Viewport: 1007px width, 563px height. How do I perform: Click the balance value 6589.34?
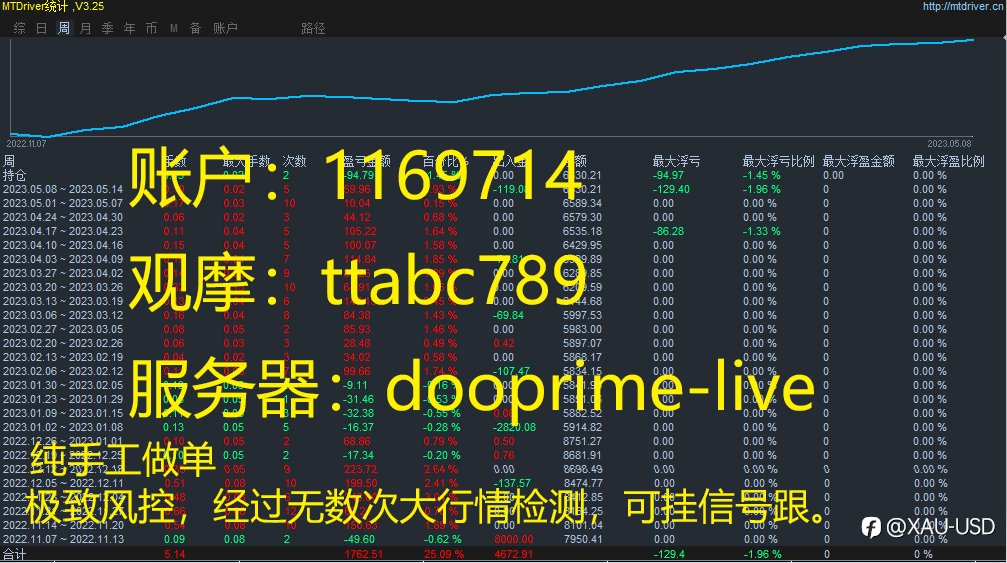pos(582,204)
